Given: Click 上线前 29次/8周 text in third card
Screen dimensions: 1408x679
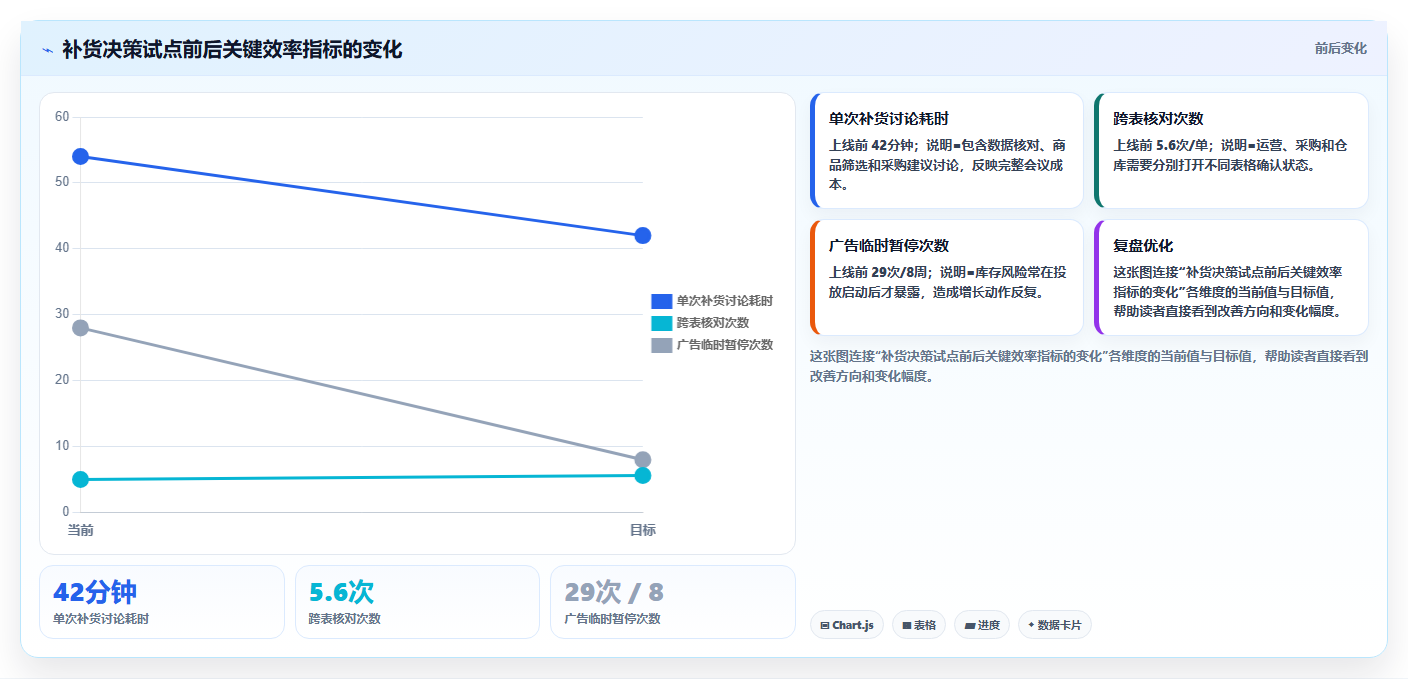Looking at the screenshot, I should (877, 272).
